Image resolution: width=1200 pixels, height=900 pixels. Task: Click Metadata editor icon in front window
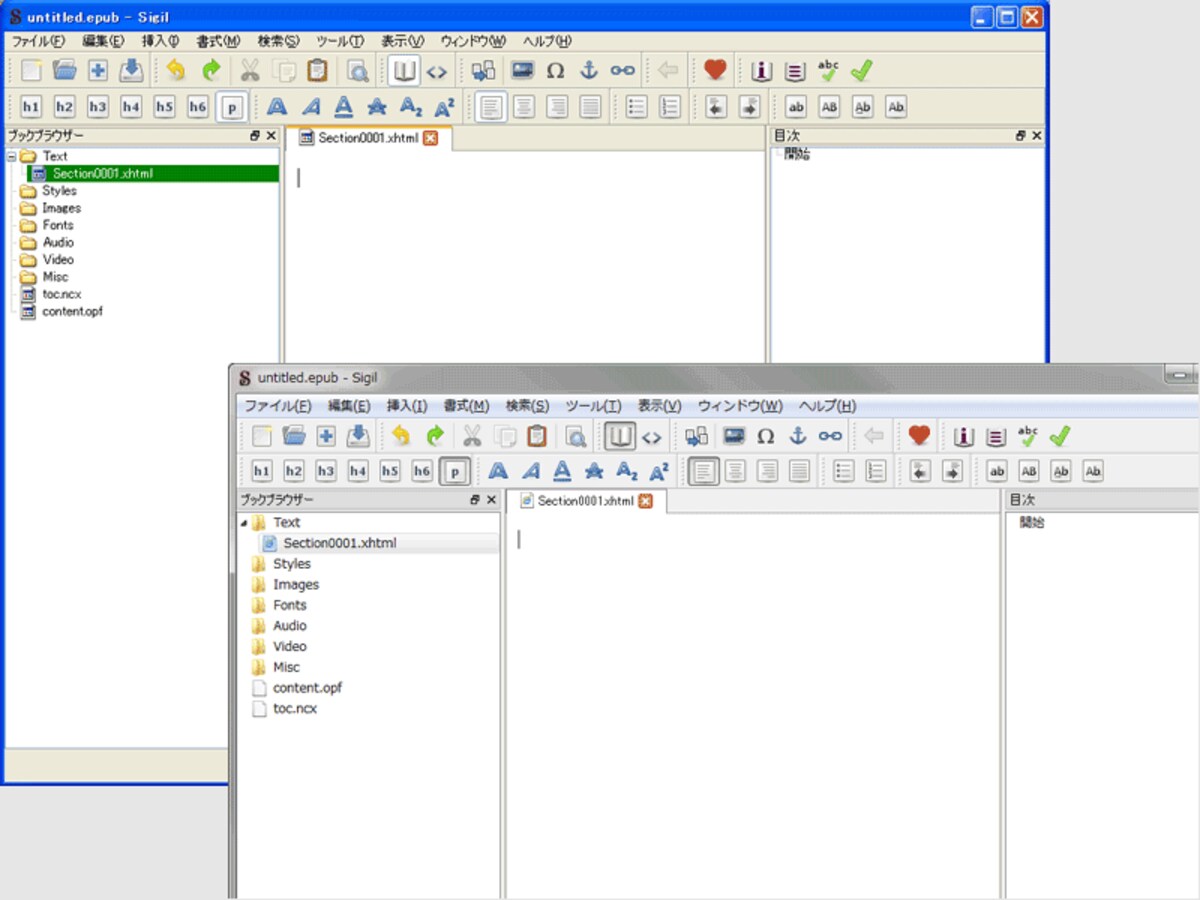click(x=964, y=436)
